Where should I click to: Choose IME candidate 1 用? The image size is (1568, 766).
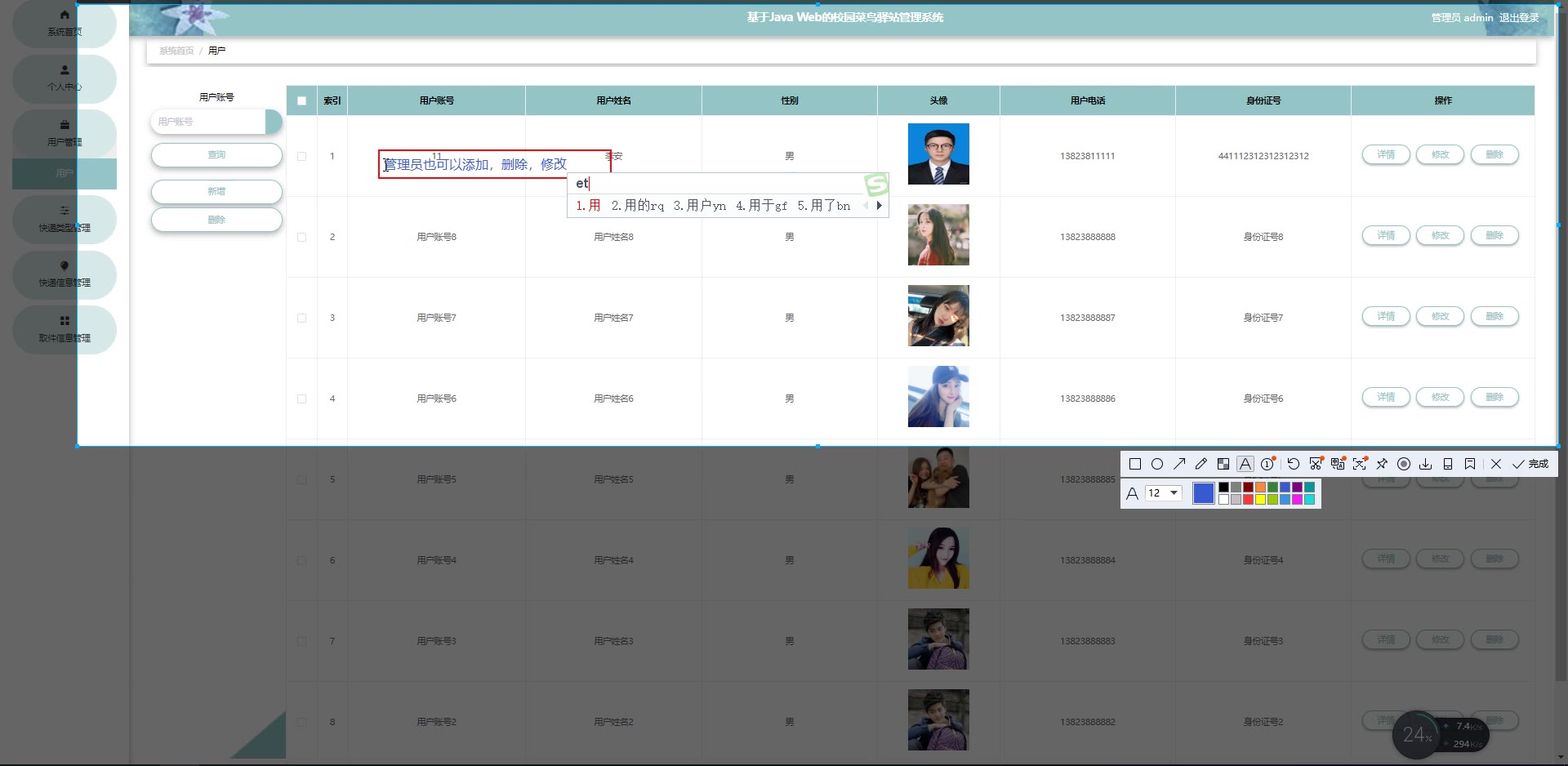pyautogui.click(x=588, y=206)
